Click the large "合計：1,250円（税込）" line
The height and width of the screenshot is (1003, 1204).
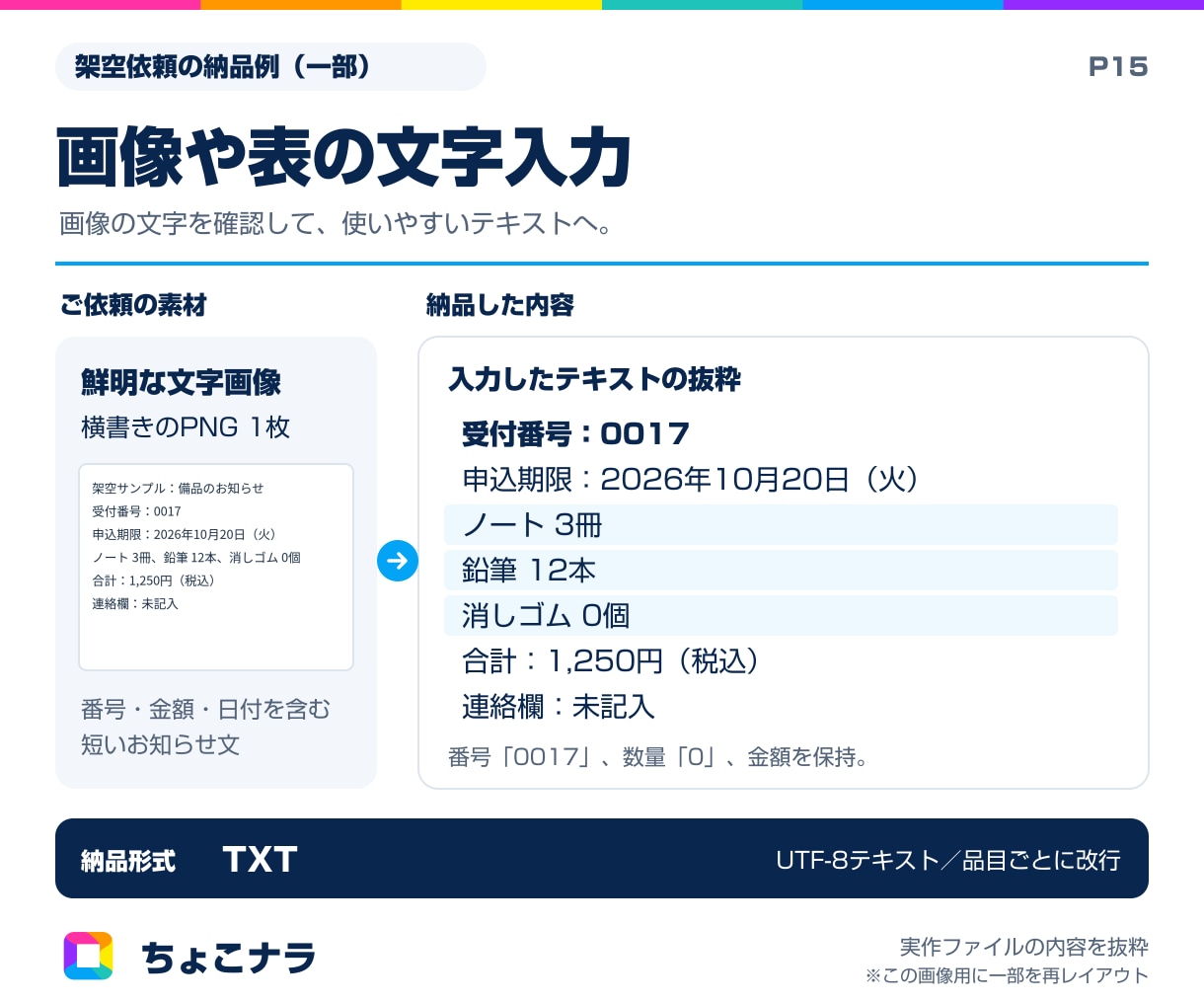(611, 660)
